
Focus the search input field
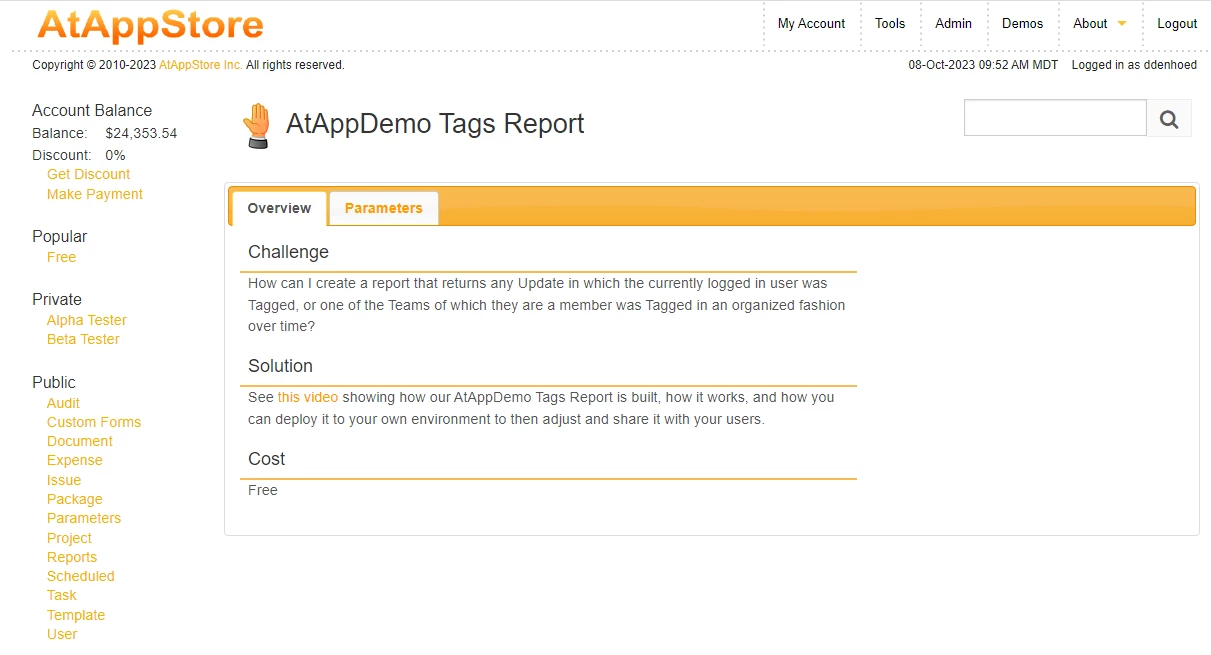tap(1055, 118)
